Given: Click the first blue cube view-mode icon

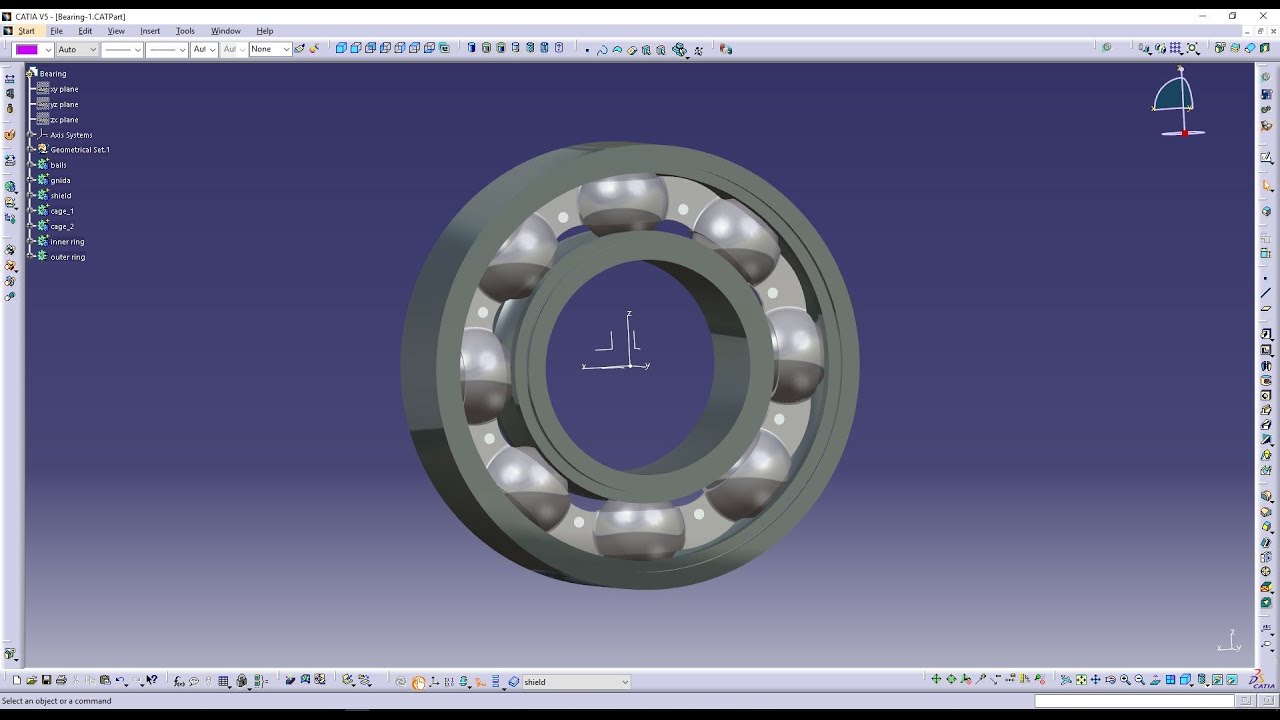Looking at the screenshot, I should click(341, 48).
